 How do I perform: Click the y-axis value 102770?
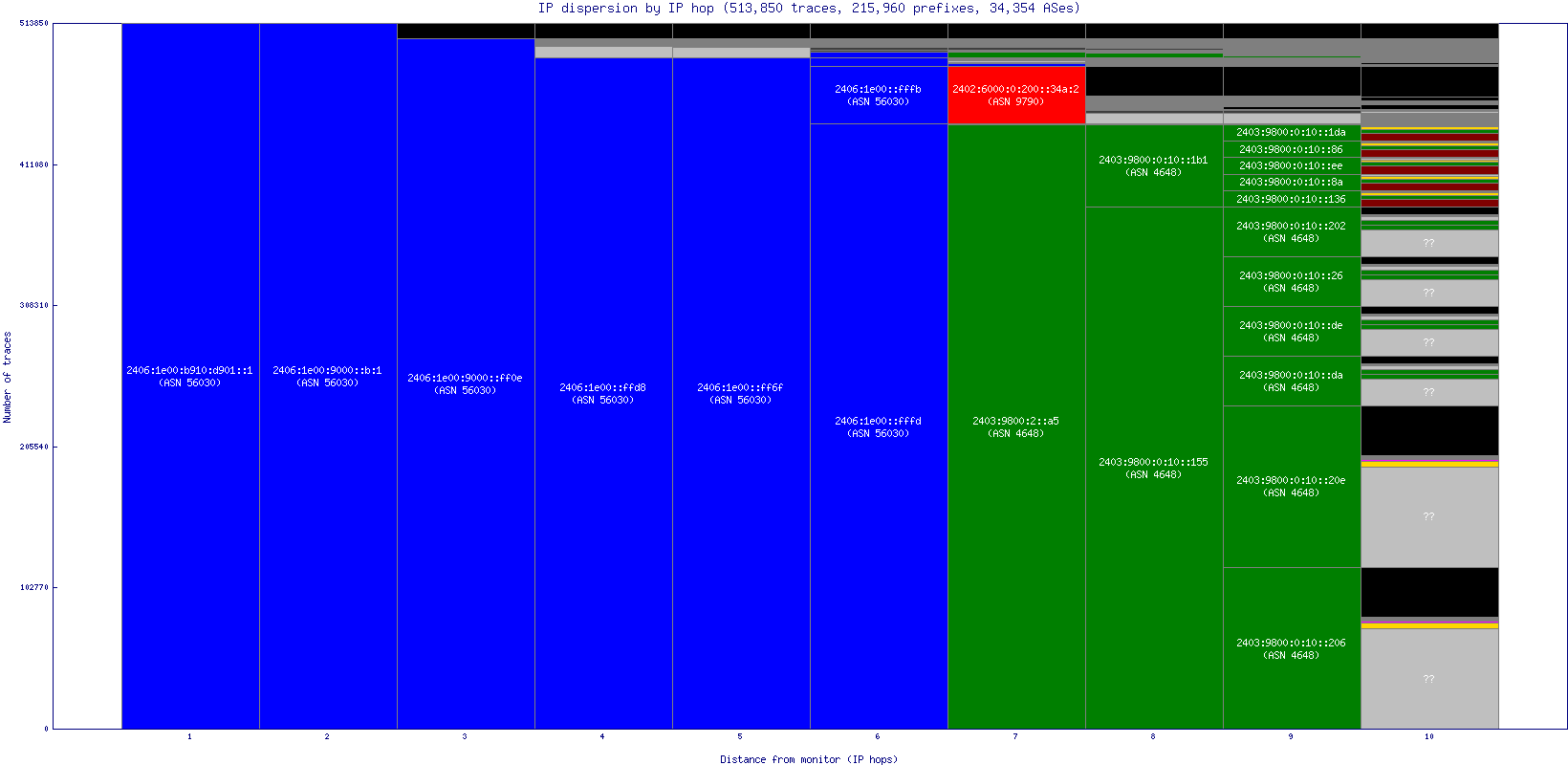(x=33, y=587)
